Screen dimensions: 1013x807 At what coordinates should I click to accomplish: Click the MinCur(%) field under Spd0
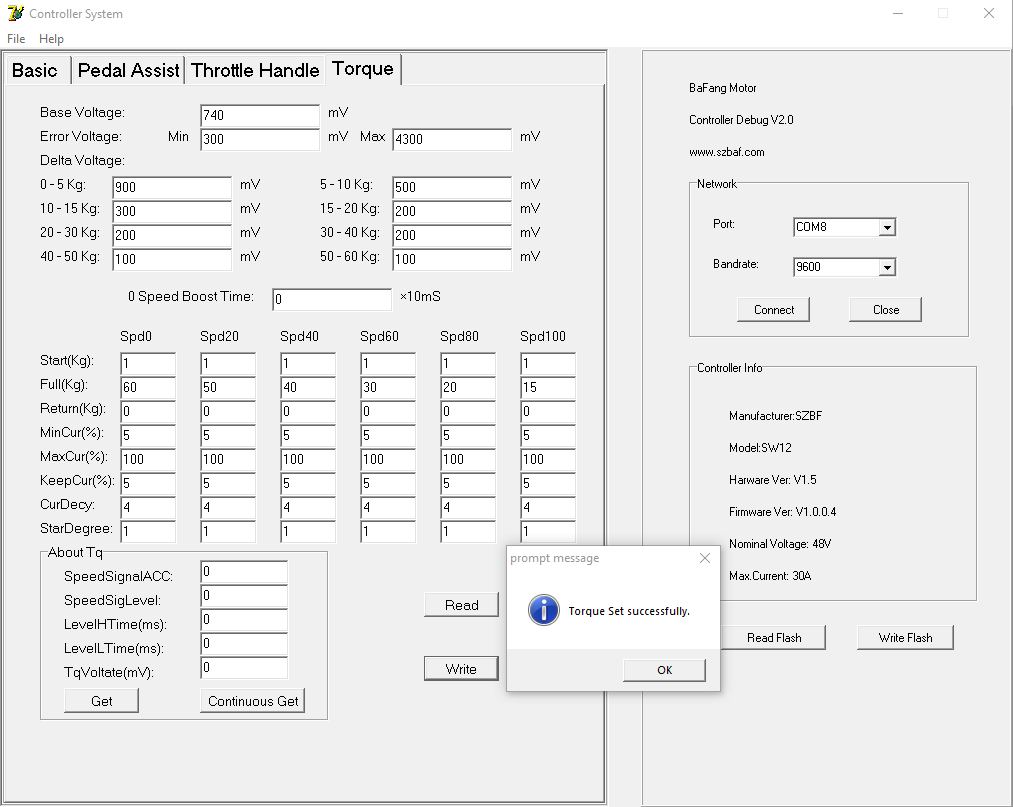148,435
